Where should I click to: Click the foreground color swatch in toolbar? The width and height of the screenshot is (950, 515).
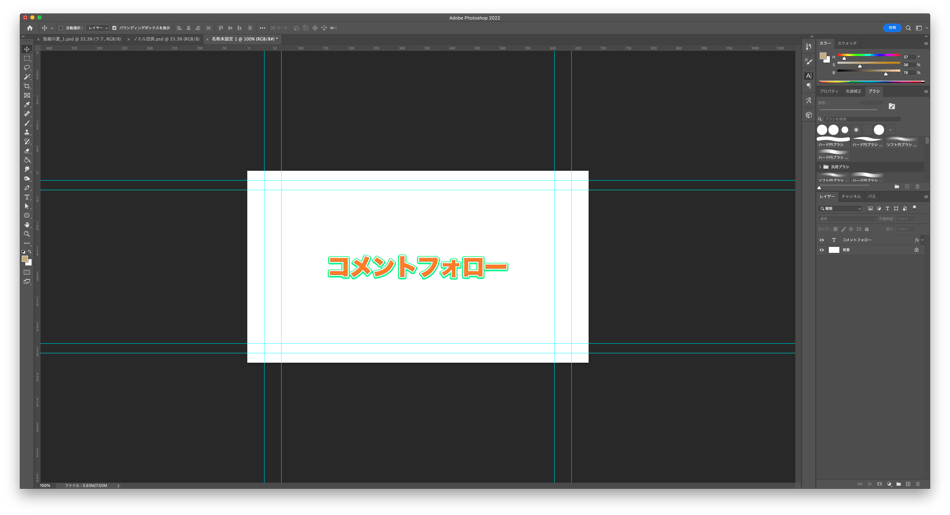tap(25, 259)
